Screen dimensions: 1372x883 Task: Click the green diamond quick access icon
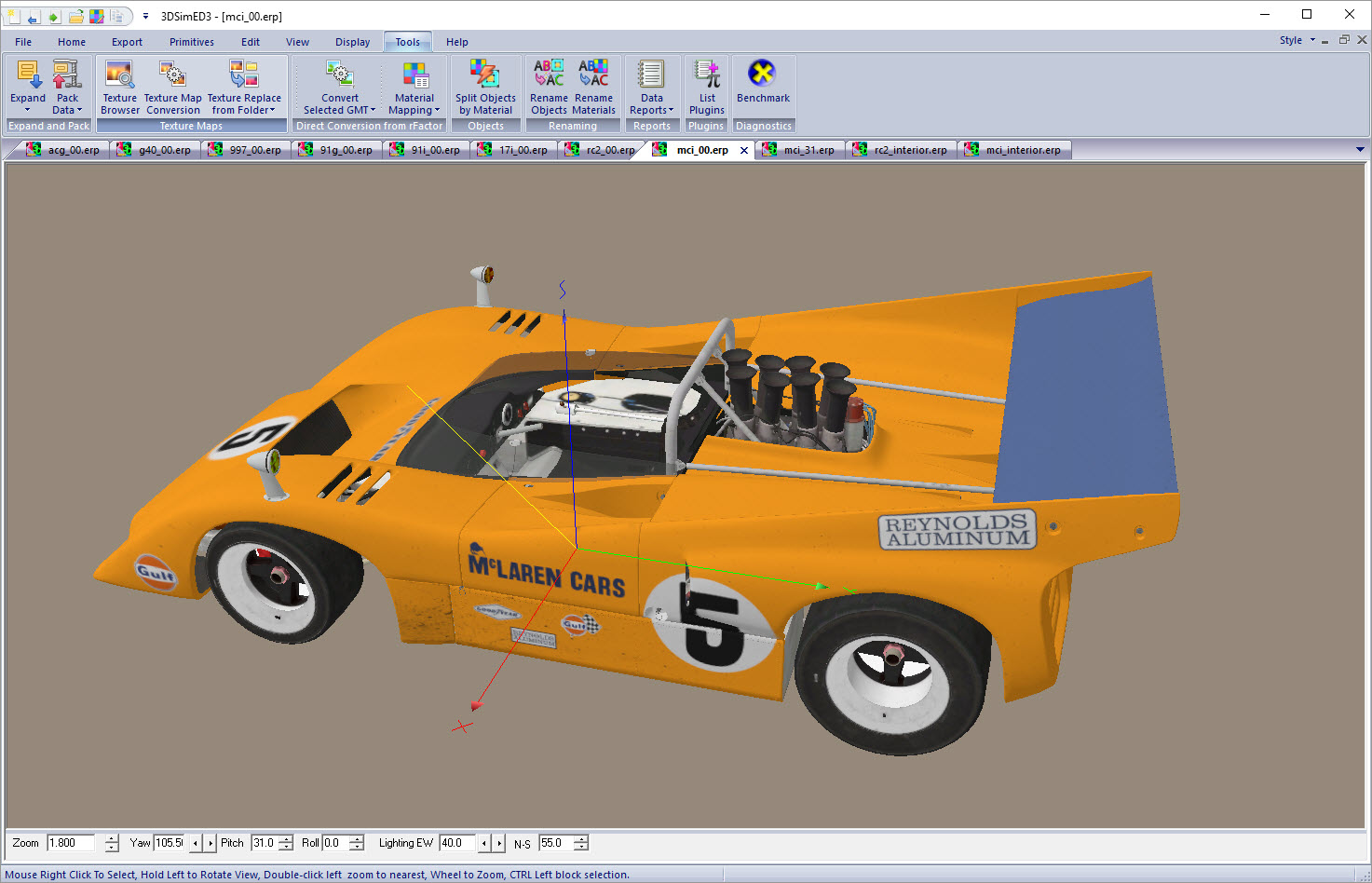pyautogui.click(x=54, y=16)
